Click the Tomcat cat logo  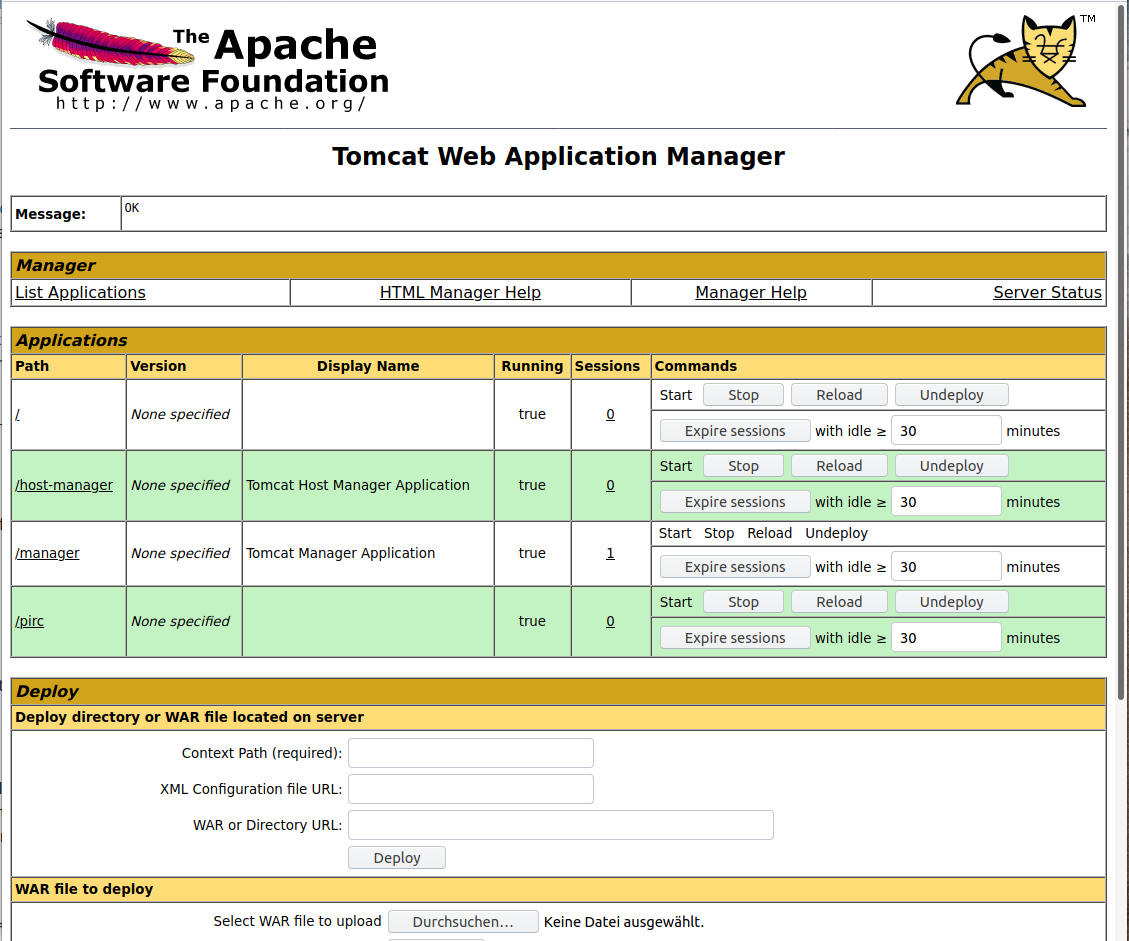click(x=1025, y=61)
